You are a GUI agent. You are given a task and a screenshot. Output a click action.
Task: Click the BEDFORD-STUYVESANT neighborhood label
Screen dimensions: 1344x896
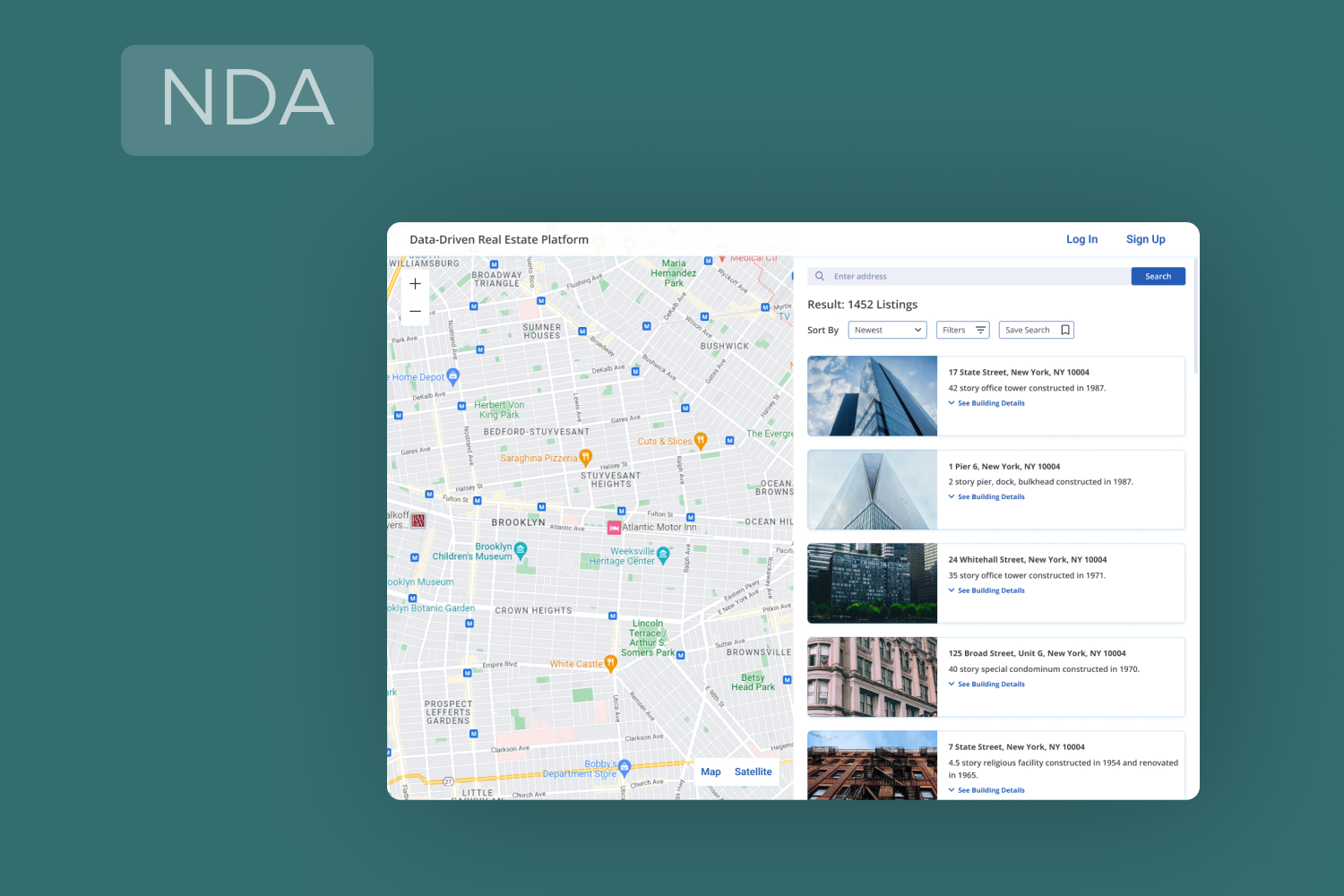(537, 432)
